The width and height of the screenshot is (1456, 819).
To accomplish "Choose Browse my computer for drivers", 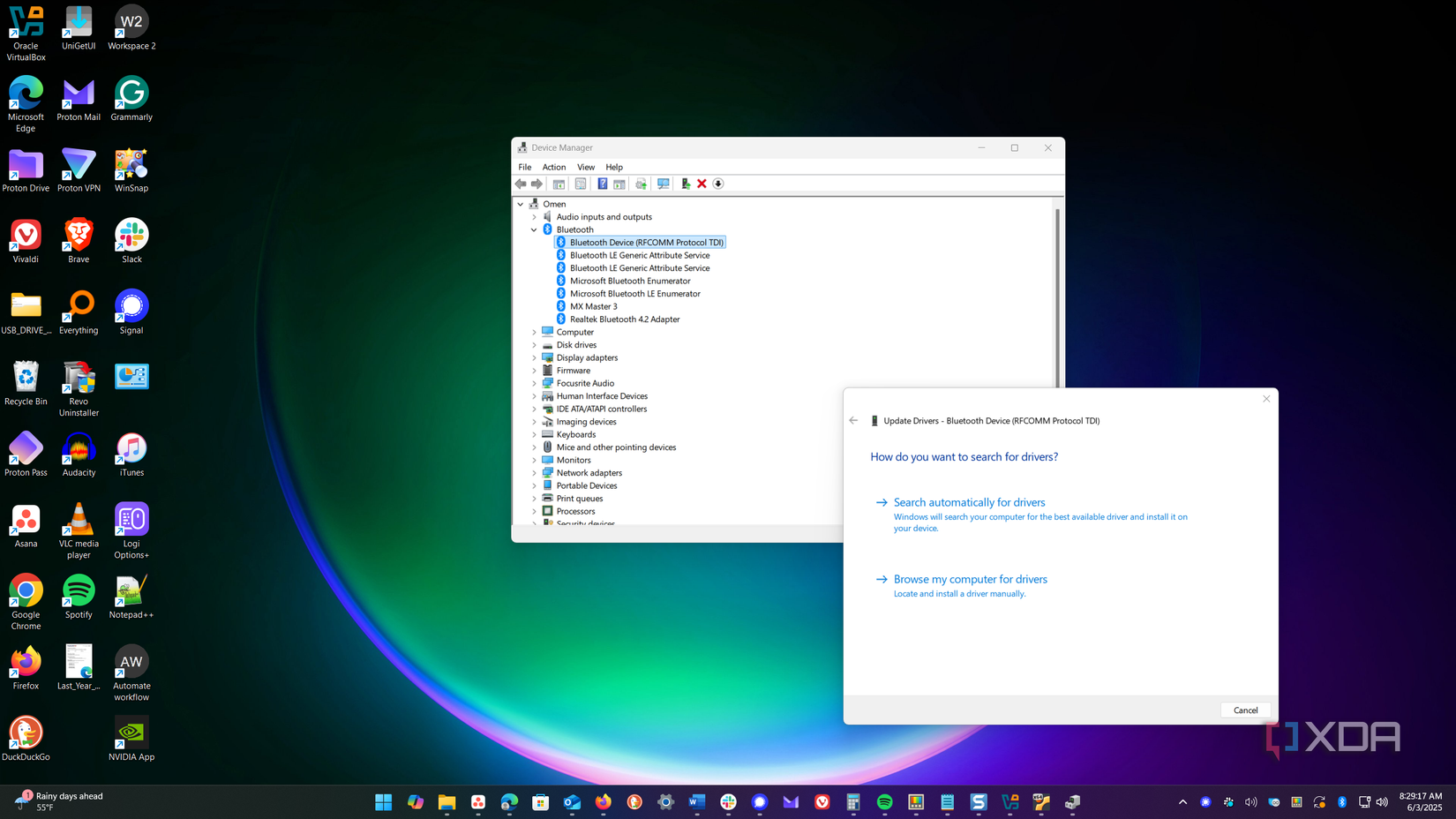I will pos(970,580).
